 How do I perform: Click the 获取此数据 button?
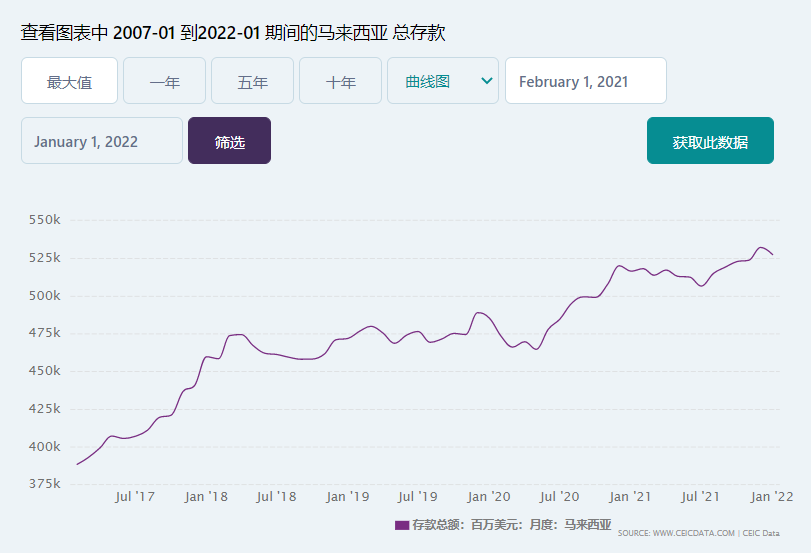709,141
